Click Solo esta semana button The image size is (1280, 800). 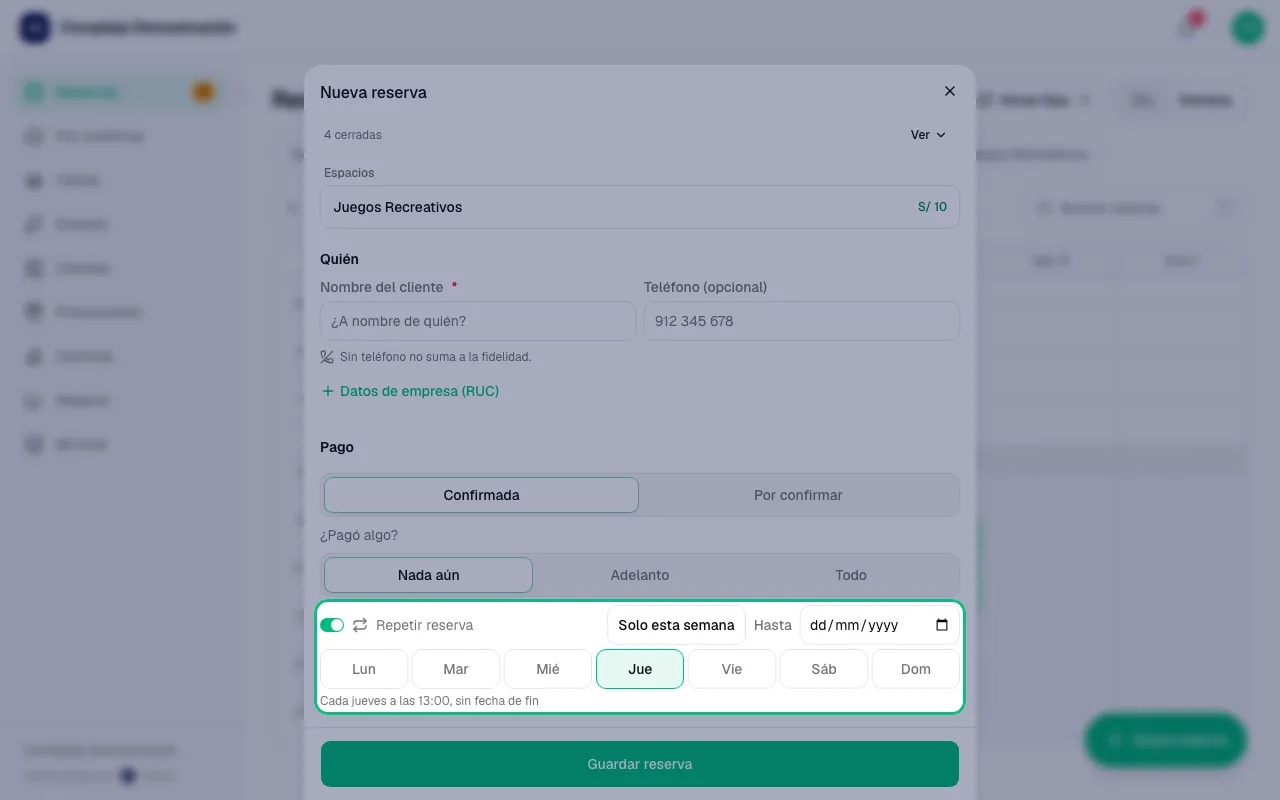pyautogui.click(x=676, y=625)
